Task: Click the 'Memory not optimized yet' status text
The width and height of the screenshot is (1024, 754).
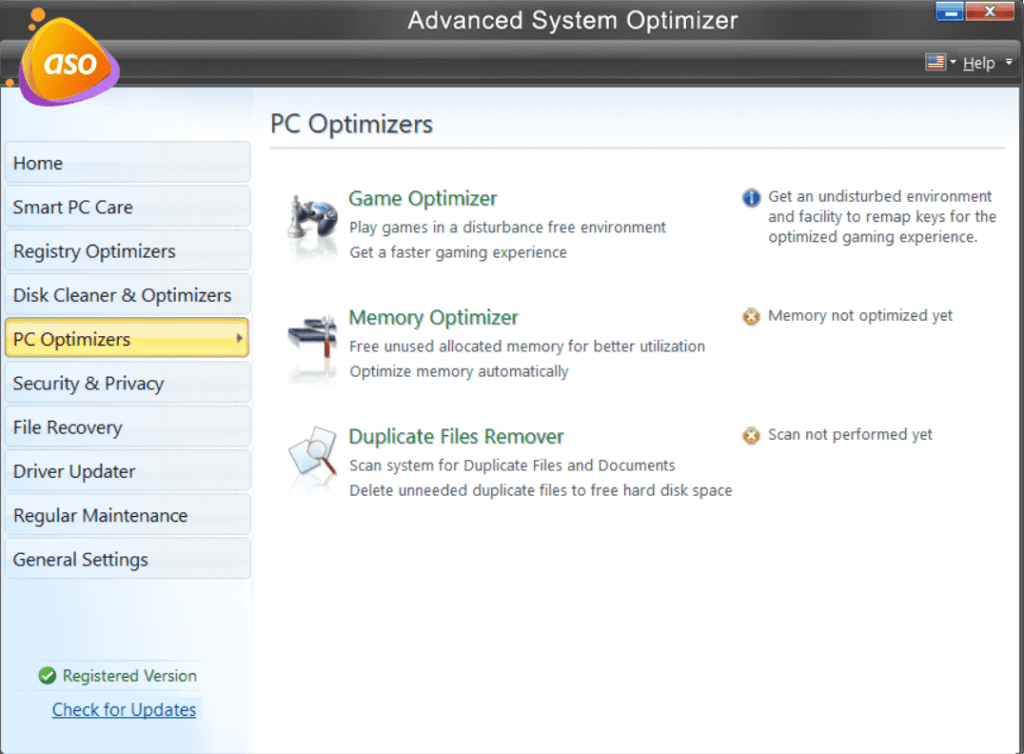Action: point(860,316)
